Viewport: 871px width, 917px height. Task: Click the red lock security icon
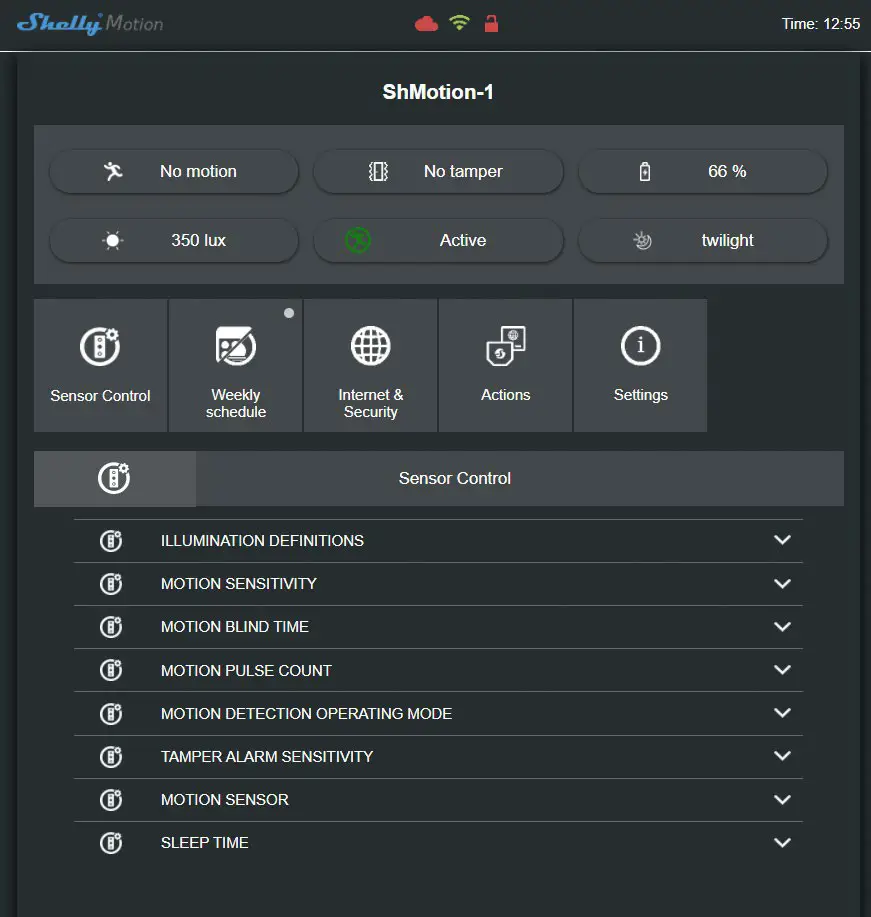[x=491, y=23]
